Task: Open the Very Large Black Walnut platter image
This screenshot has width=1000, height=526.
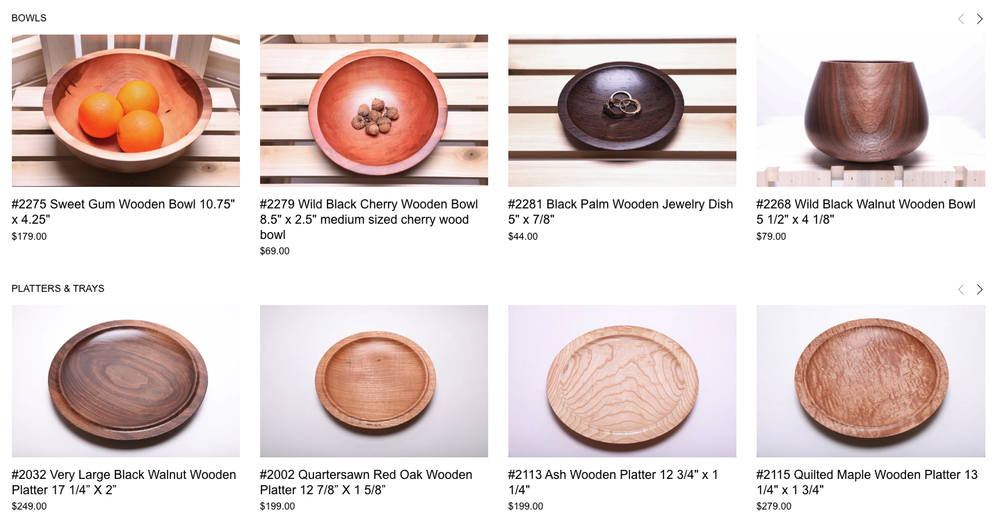Action: (x=126, y=381)
